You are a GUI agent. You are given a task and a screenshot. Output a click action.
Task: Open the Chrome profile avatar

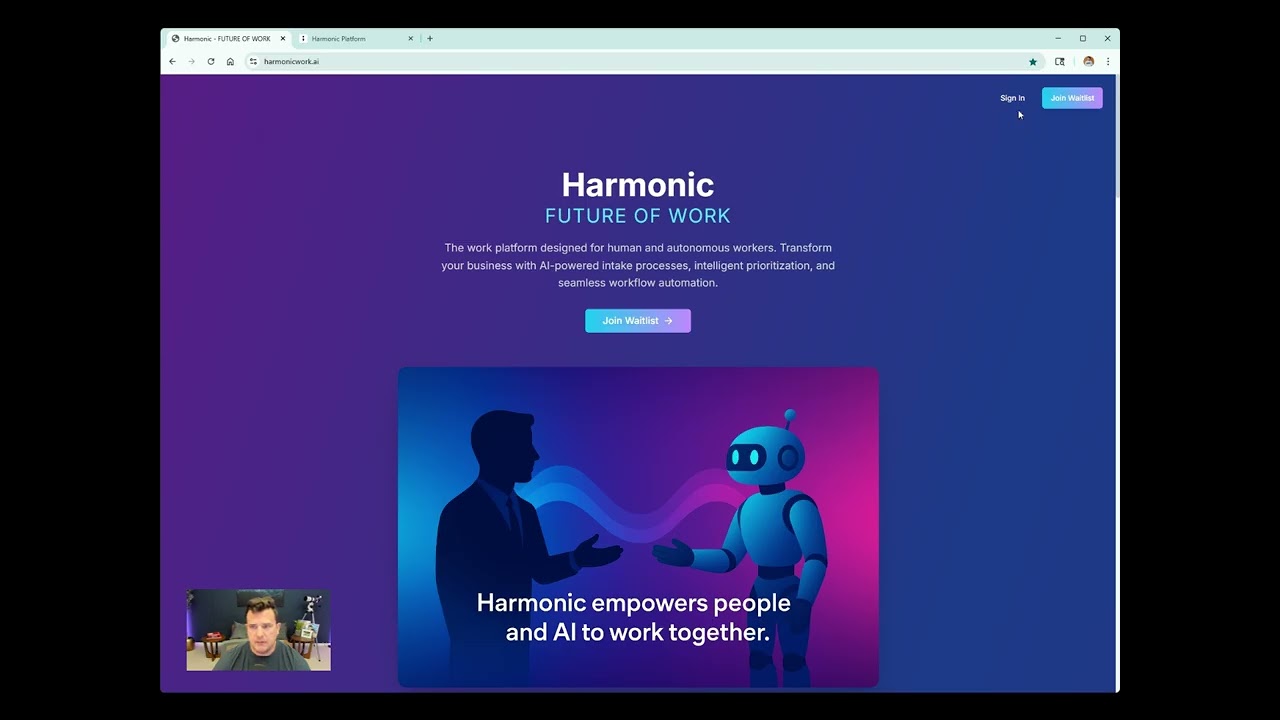1089,61
